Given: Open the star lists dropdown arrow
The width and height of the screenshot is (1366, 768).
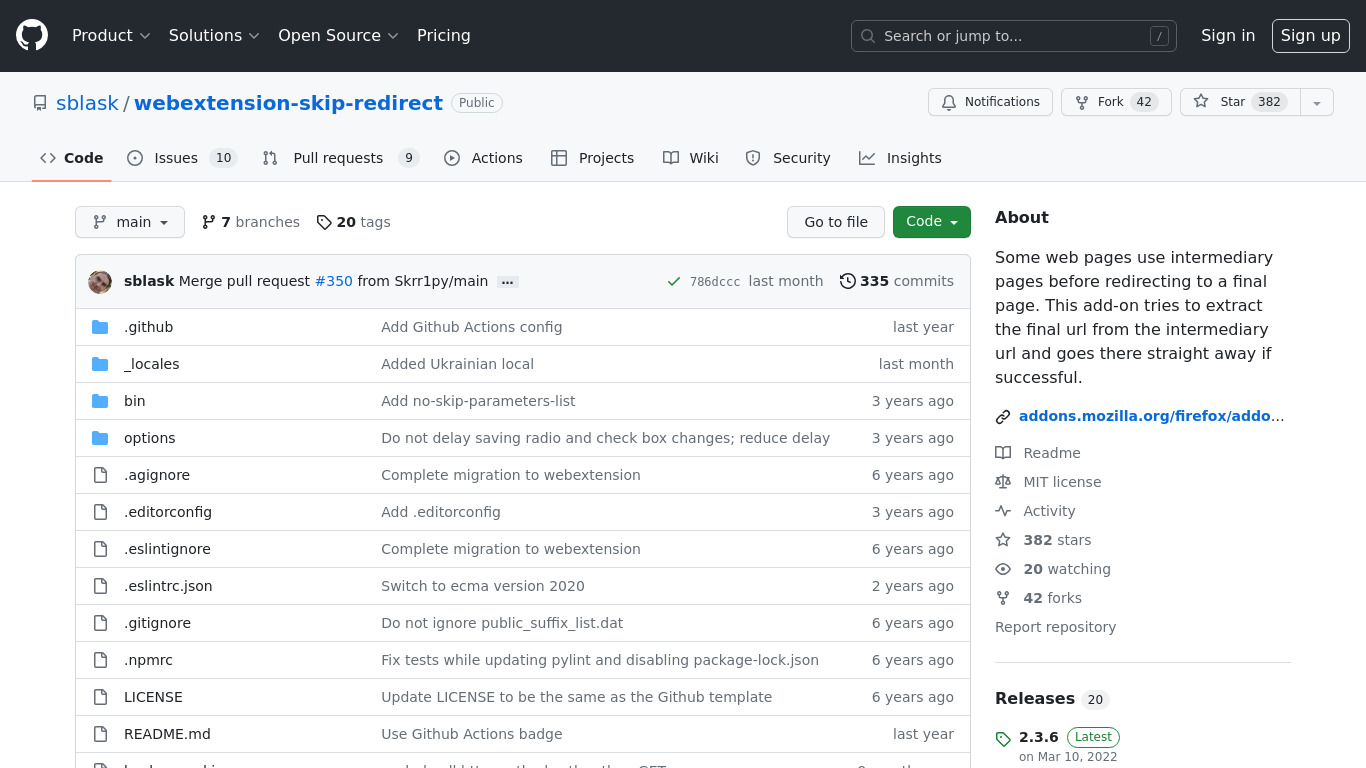Looking at the screenshot, I should (x=1317, y=102).
